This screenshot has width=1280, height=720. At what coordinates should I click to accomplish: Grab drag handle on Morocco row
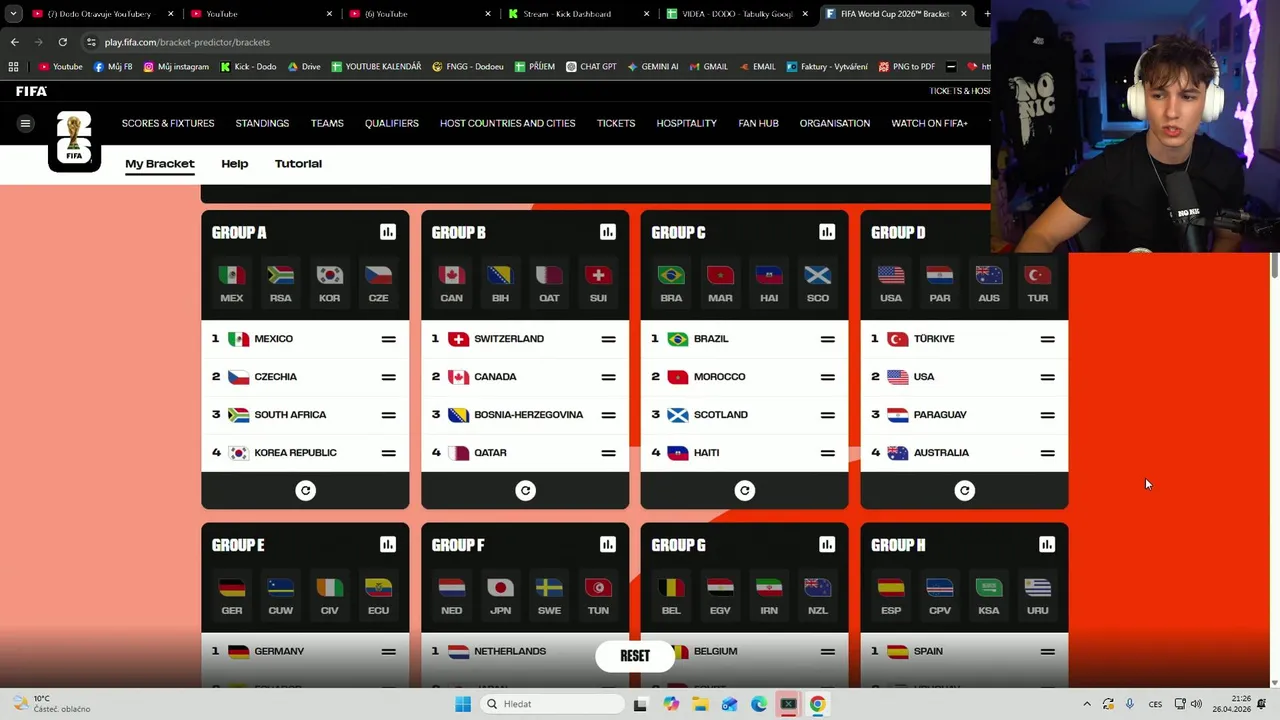[827, 377]
